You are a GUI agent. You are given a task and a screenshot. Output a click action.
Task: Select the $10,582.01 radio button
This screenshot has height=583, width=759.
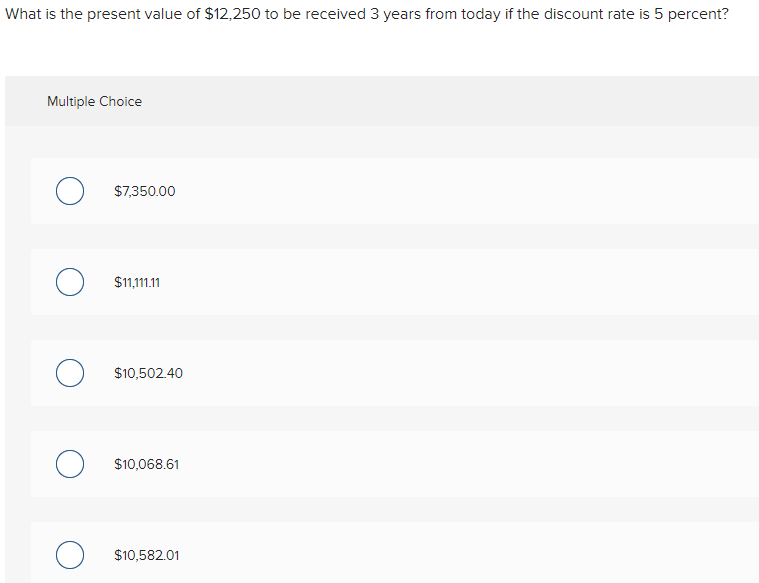(x=69, y=555)
